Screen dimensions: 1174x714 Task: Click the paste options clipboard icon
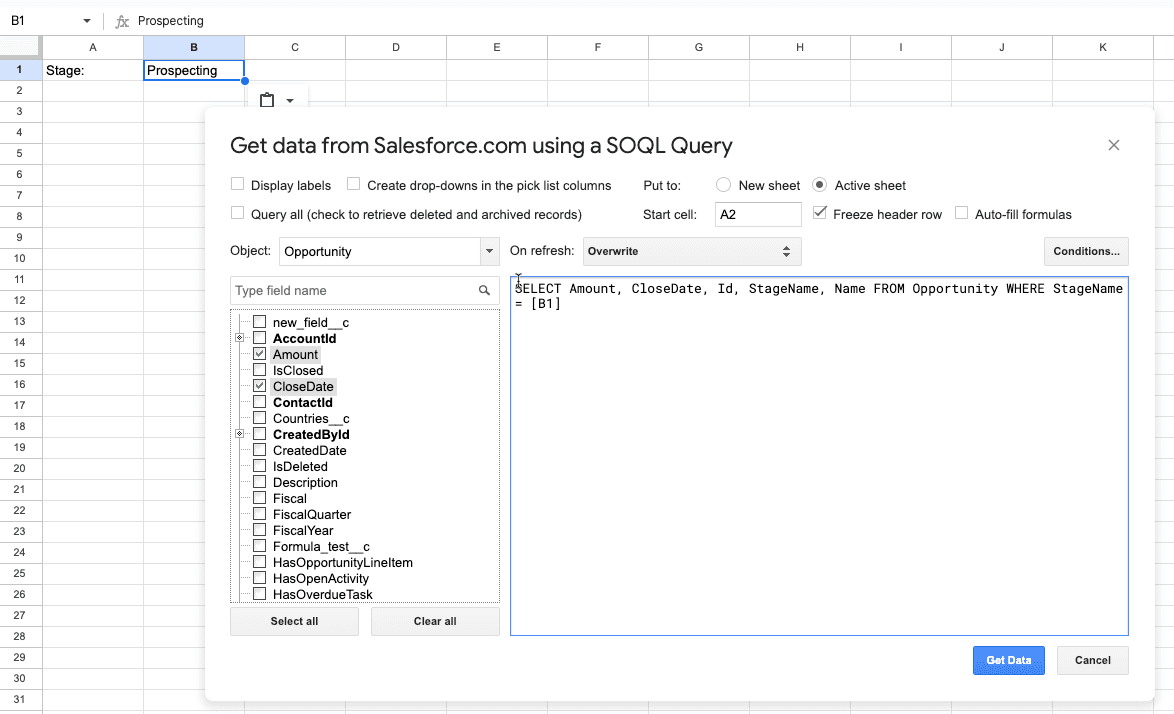coord(267,100)
